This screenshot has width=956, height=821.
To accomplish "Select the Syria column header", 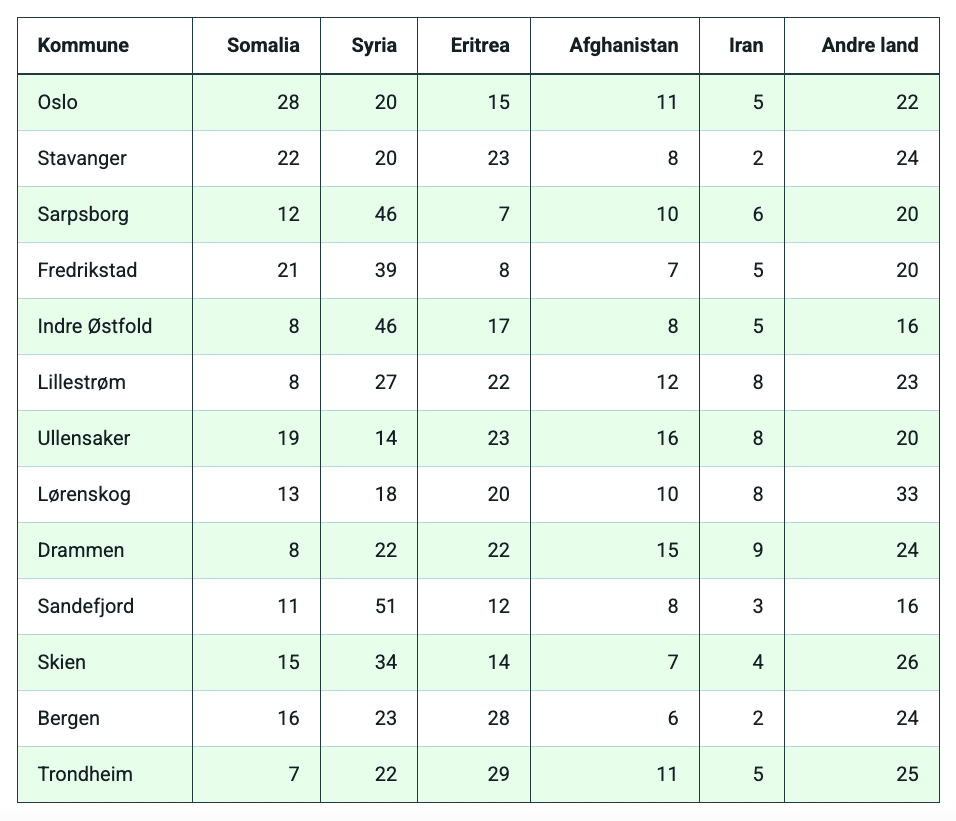I will 374,45.
